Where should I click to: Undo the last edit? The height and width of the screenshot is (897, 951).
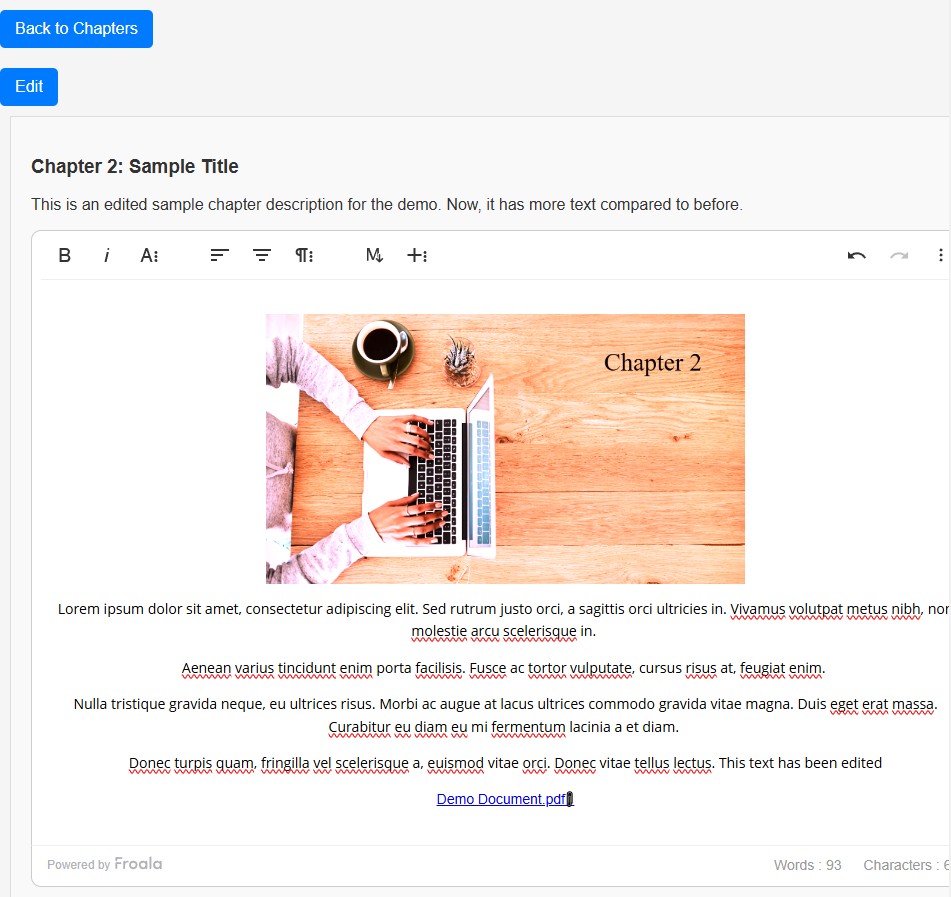857,256
